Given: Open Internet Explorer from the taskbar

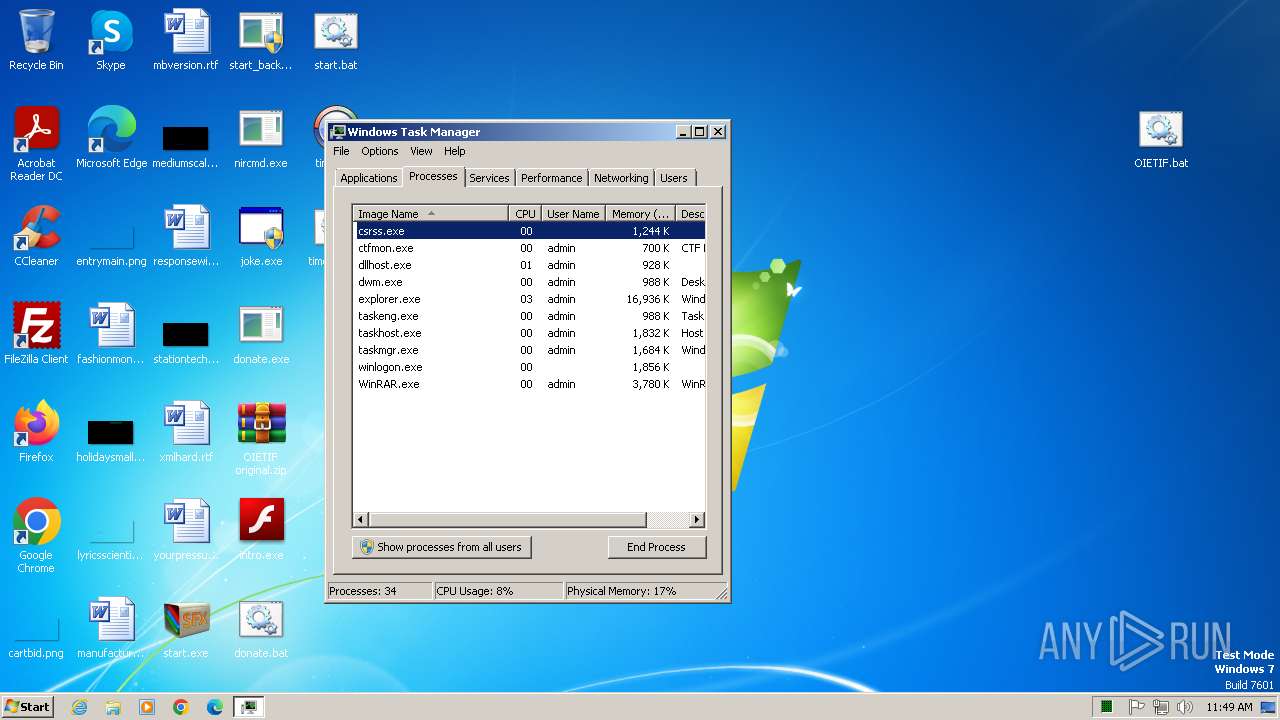Looking at the screenshot, I should coord(80,707).
